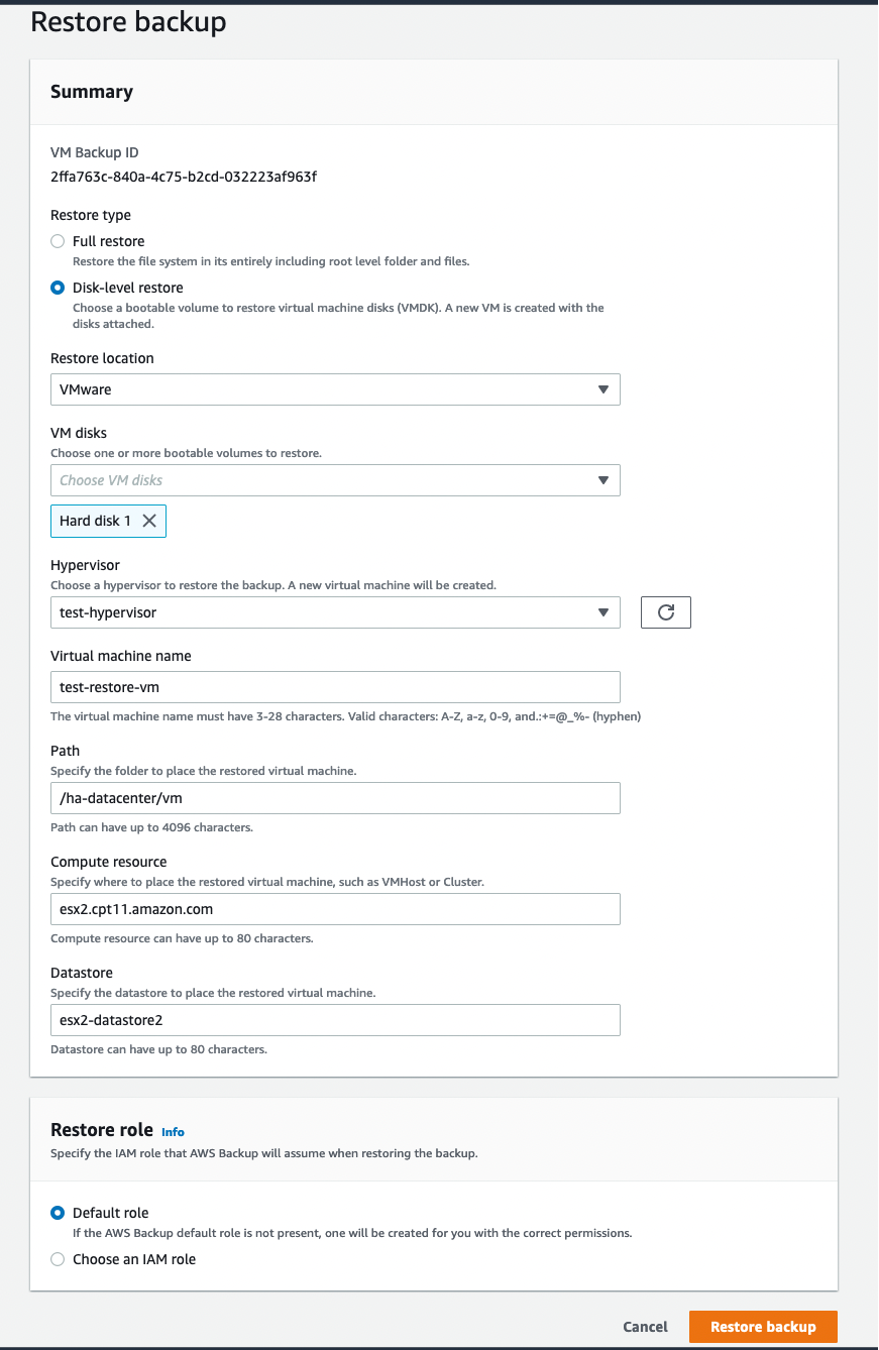879x1350 pixels.
Task: Select the Full restore option
Action: point(57,240)
